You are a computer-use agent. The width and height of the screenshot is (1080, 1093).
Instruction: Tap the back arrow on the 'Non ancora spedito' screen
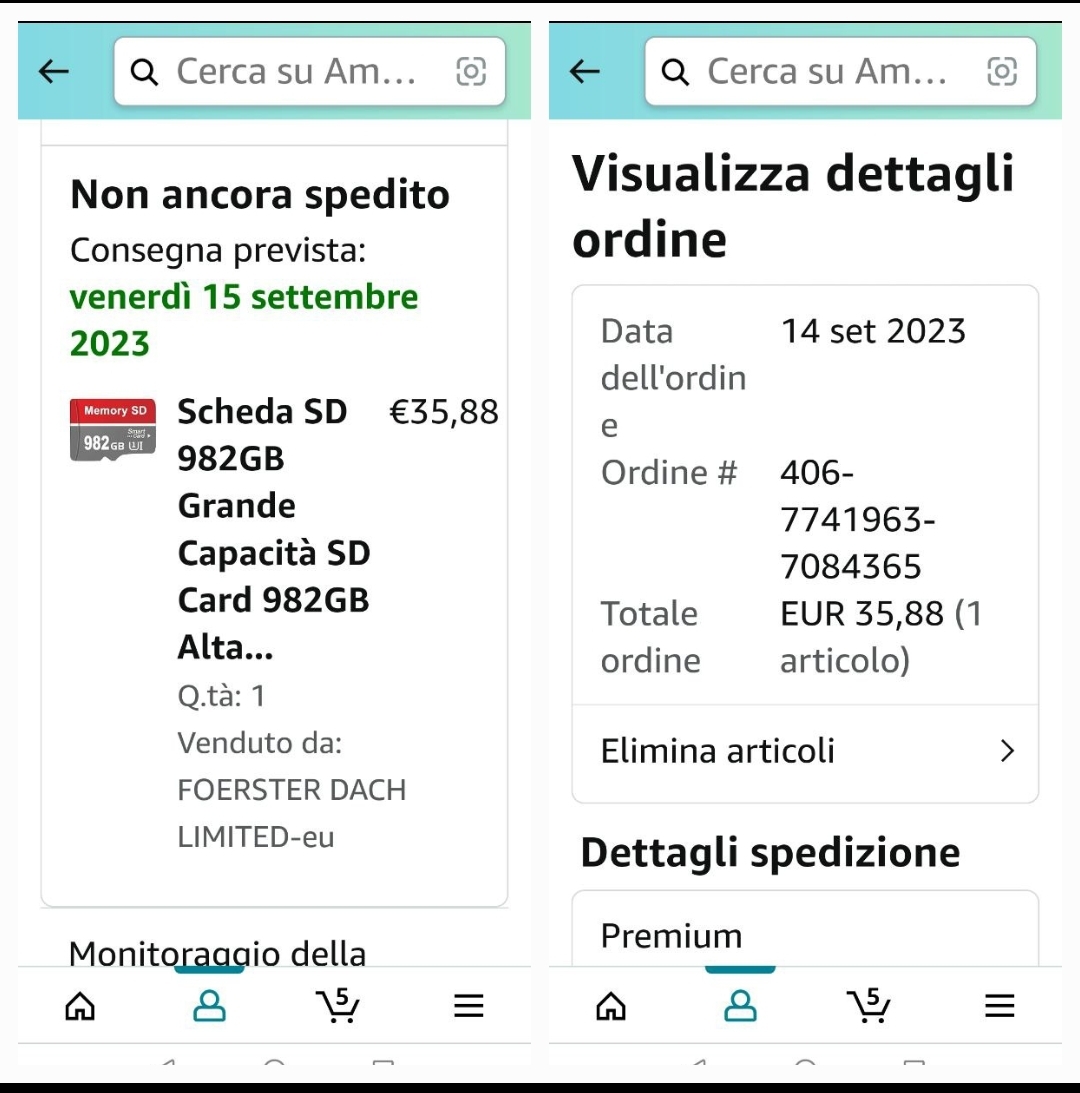[54, 71]
